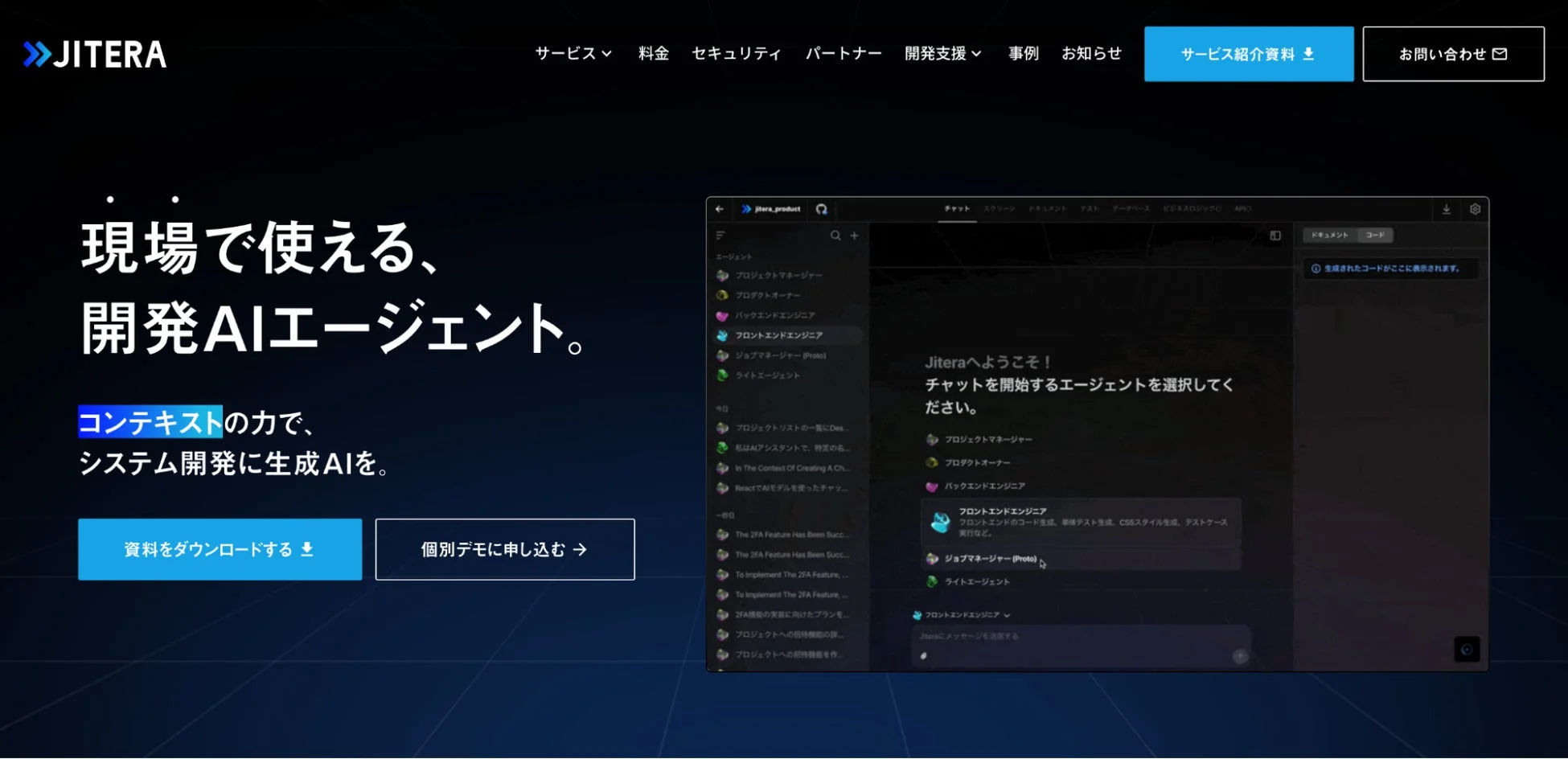Click the download icon in the app's top-right
The width and height of the screenshot is (1568, 759).
(1445, 209)
